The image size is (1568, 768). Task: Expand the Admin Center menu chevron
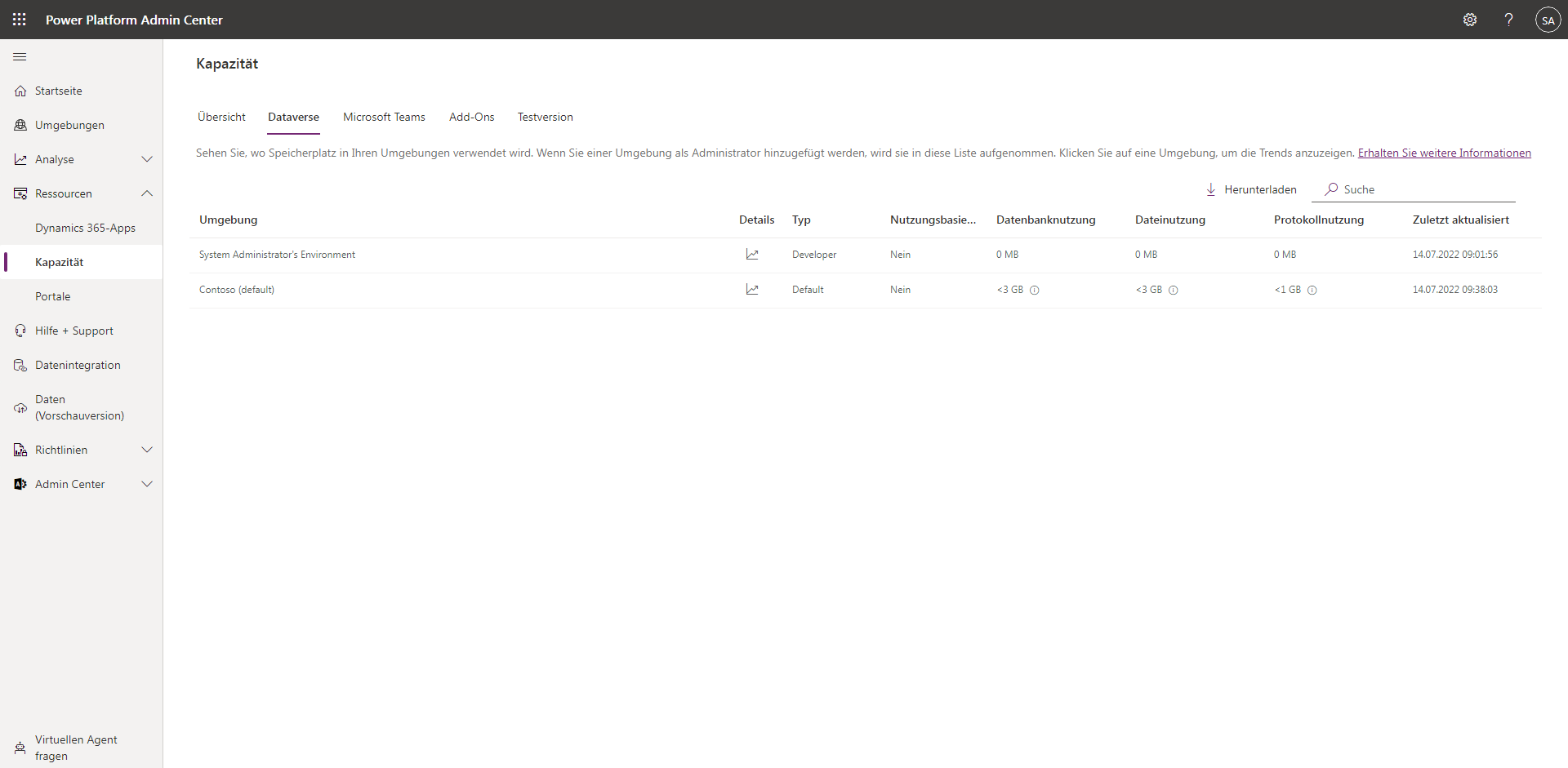[x=147, y=484]
